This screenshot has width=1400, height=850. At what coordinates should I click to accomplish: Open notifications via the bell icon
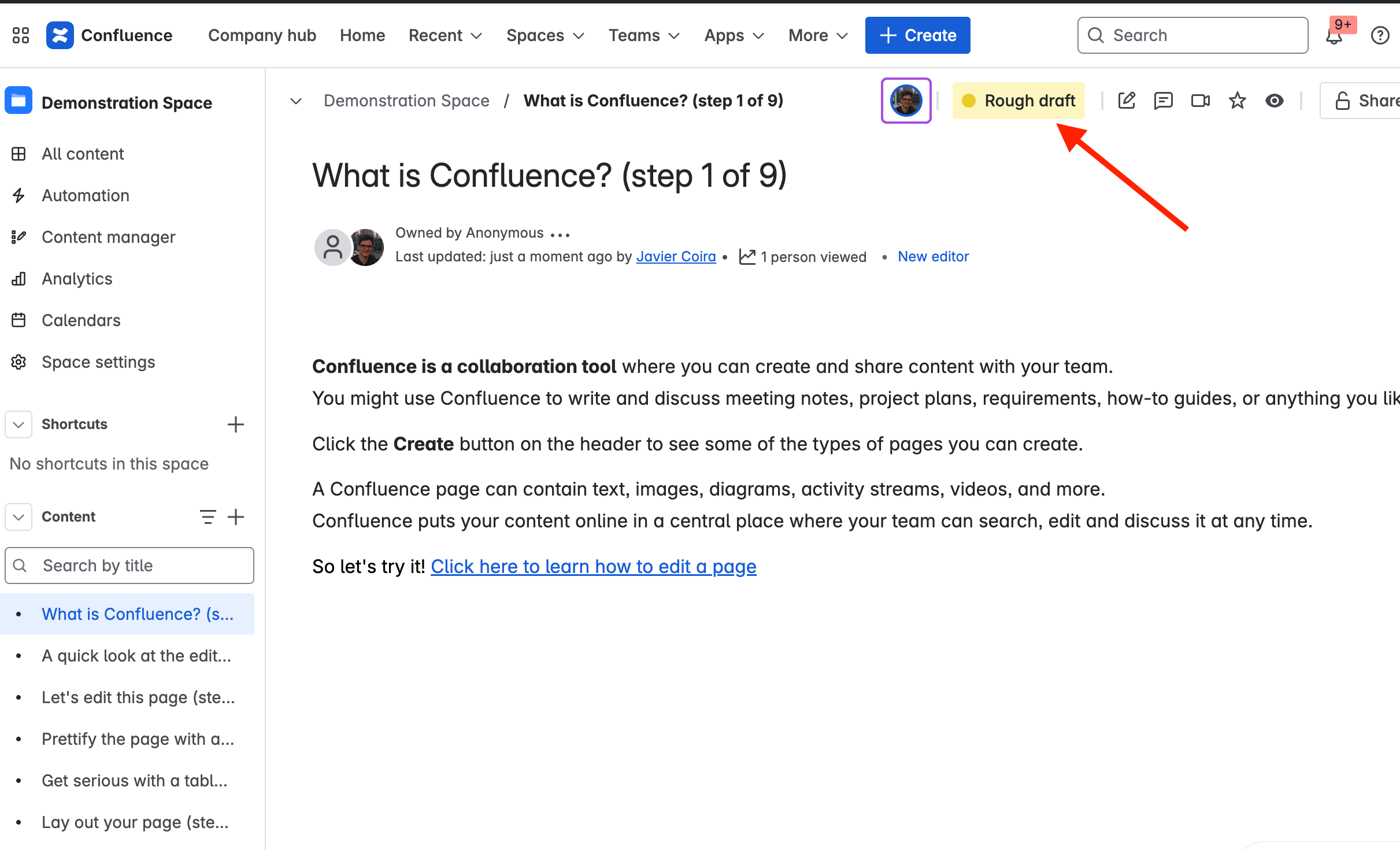pyautogui.click(x=1334, y=36)
